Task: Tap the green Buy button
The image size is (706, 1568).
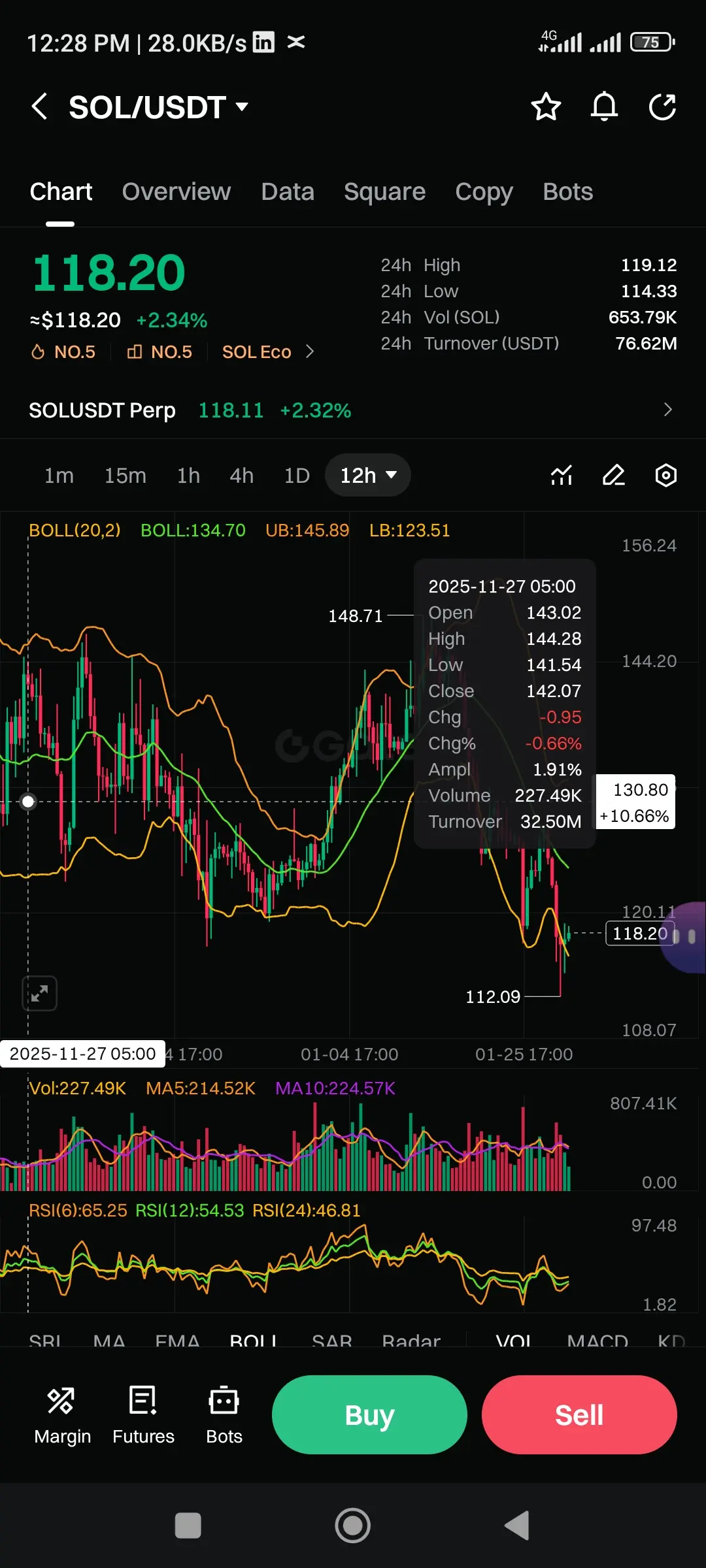Action: (369, 1414)
